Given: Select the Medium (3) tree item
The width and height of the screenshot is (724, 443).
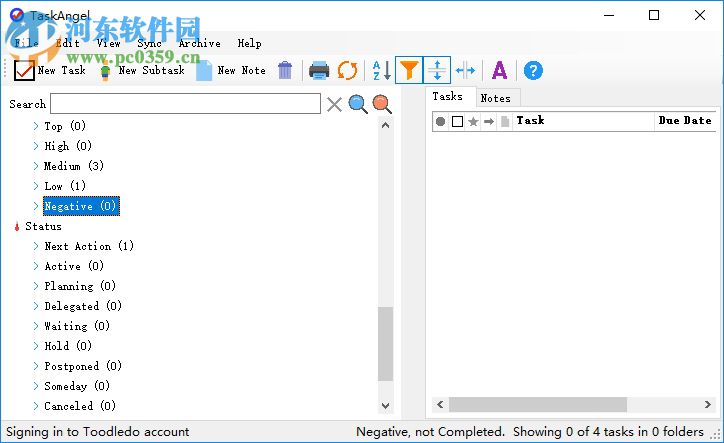Looking at the screenshot, I should point(74,166).
